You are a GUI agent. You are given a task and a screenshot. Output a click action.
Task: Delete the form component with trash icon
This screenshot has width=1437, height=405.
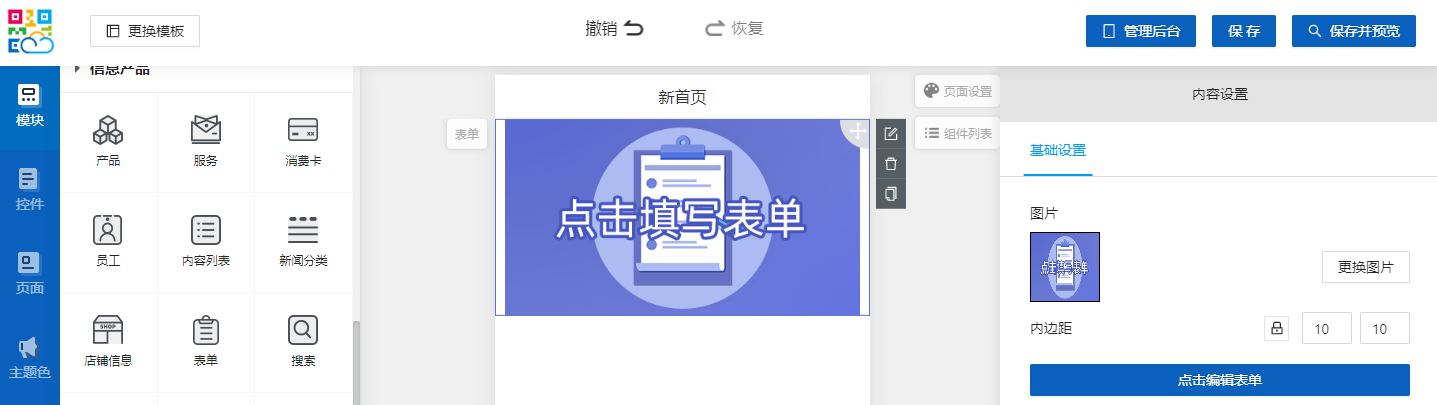891,164
